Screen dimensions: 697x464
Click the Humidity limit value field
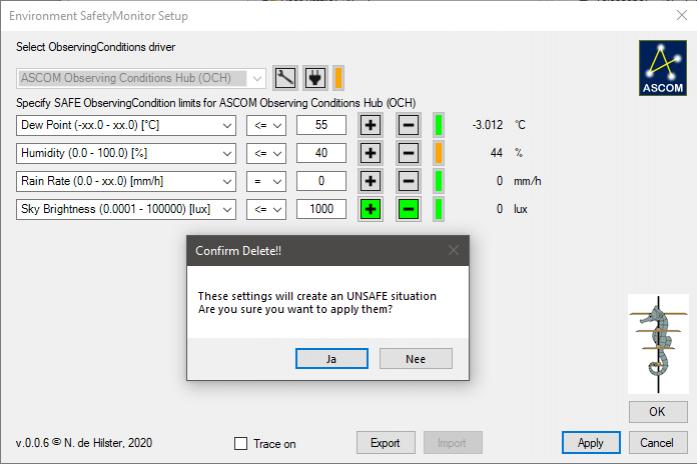click(x=321, y=153)
